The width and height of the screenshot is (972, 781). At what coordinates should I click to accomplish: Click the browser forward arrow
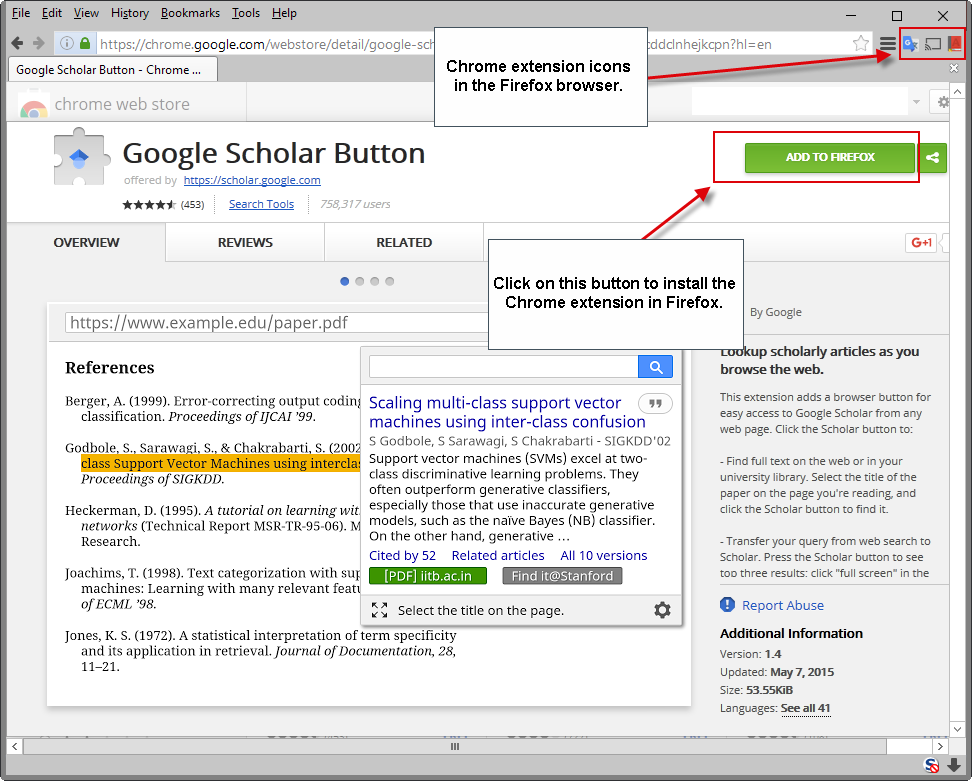tap(38, 43)
